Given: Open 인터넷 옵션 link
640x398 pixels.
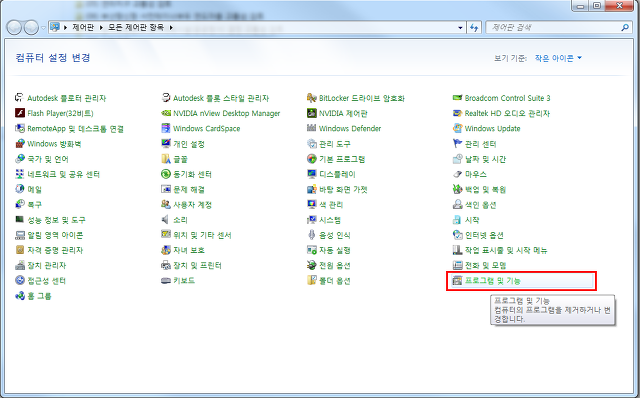Looking at the screenshot, I should (x=484, y=235).
